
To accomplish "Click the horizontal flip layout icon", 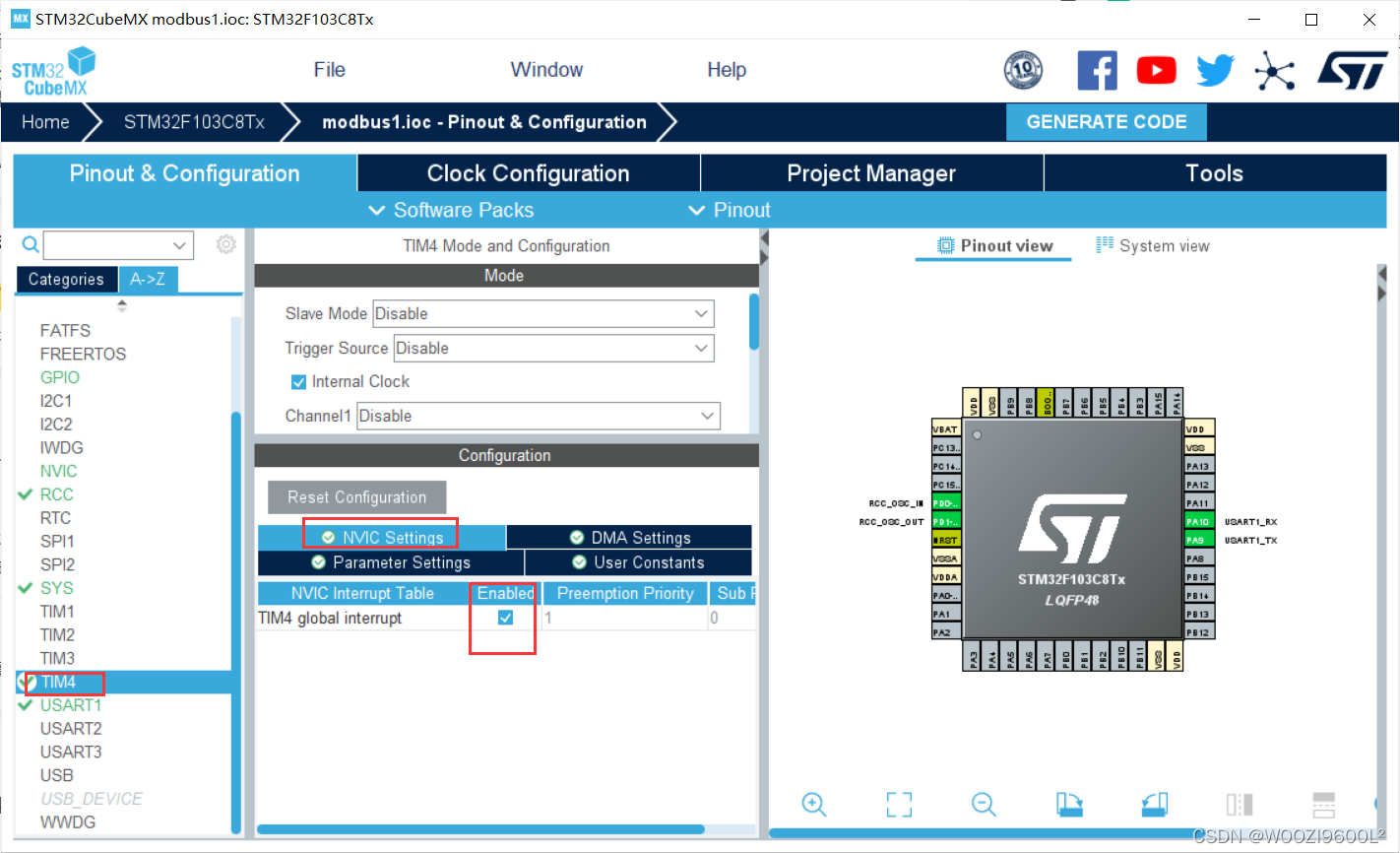I will [x=1240, y=804].
